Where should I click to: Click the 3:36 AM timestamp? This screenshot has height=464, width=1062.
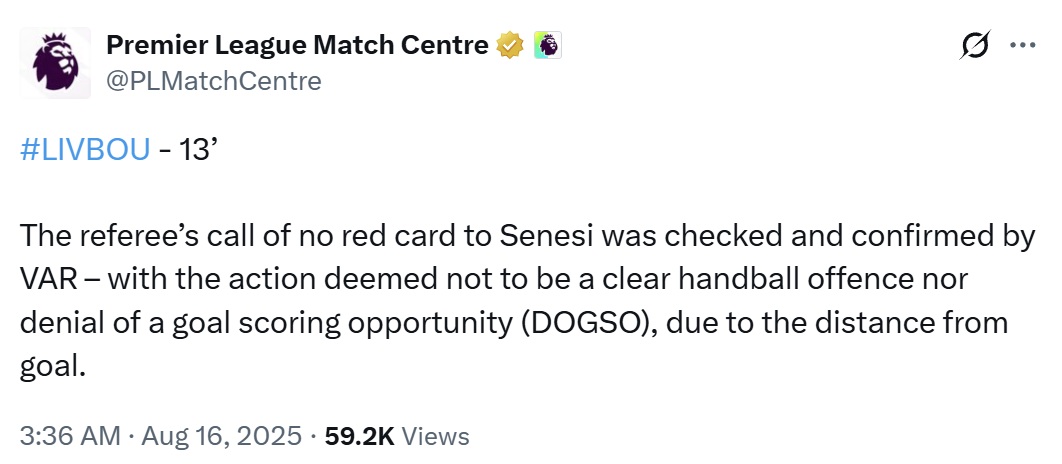(x=70, y=436)
